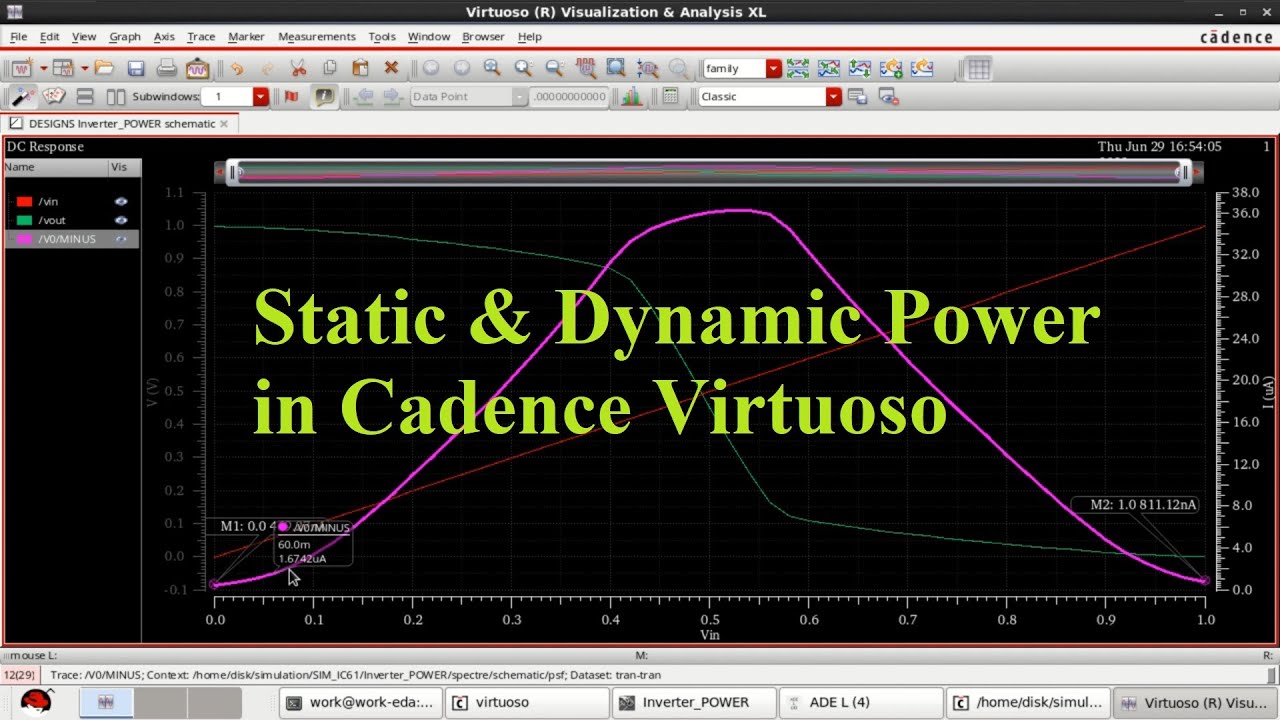Click the new subwindow layout icon
Viewport: 1280px width, 720px height.
[x=64, y=68]
